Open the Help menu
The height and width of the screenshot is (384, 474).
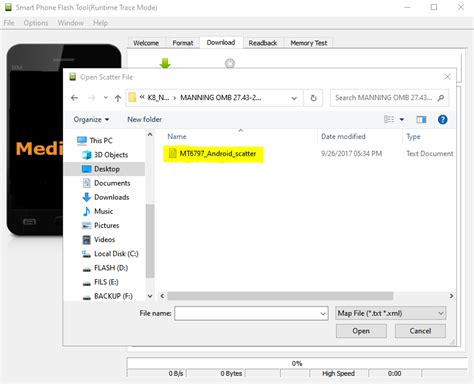[100, 23]
